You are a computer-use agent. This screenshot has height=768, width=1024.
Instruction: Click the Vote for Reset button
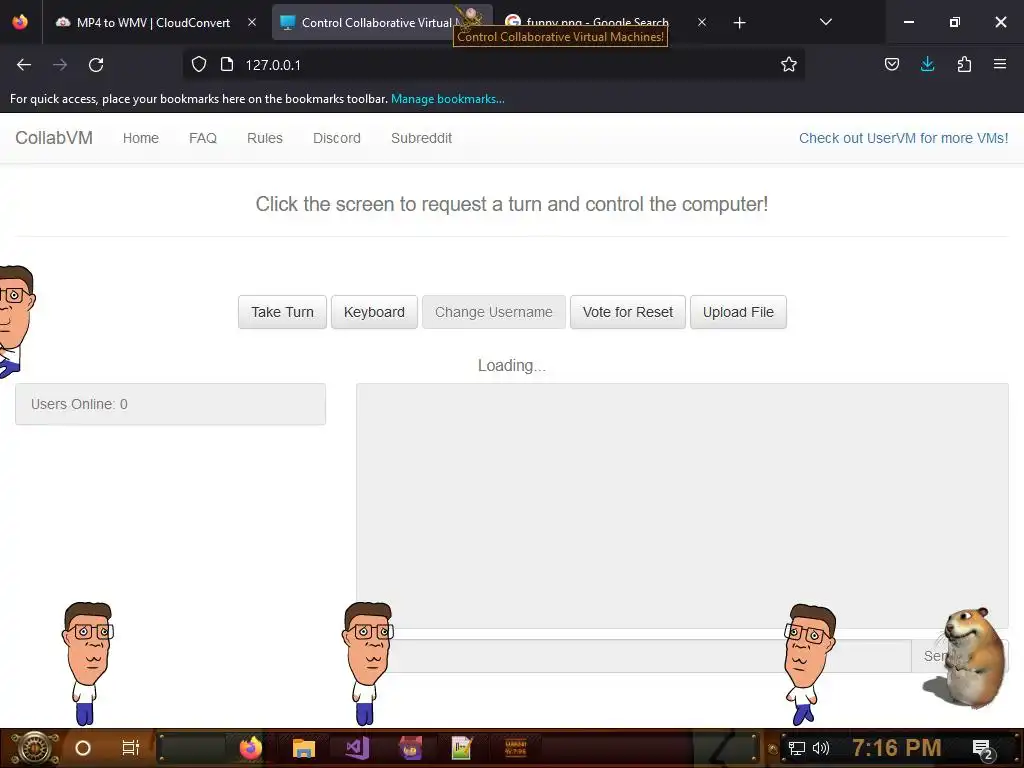(628, 312)
